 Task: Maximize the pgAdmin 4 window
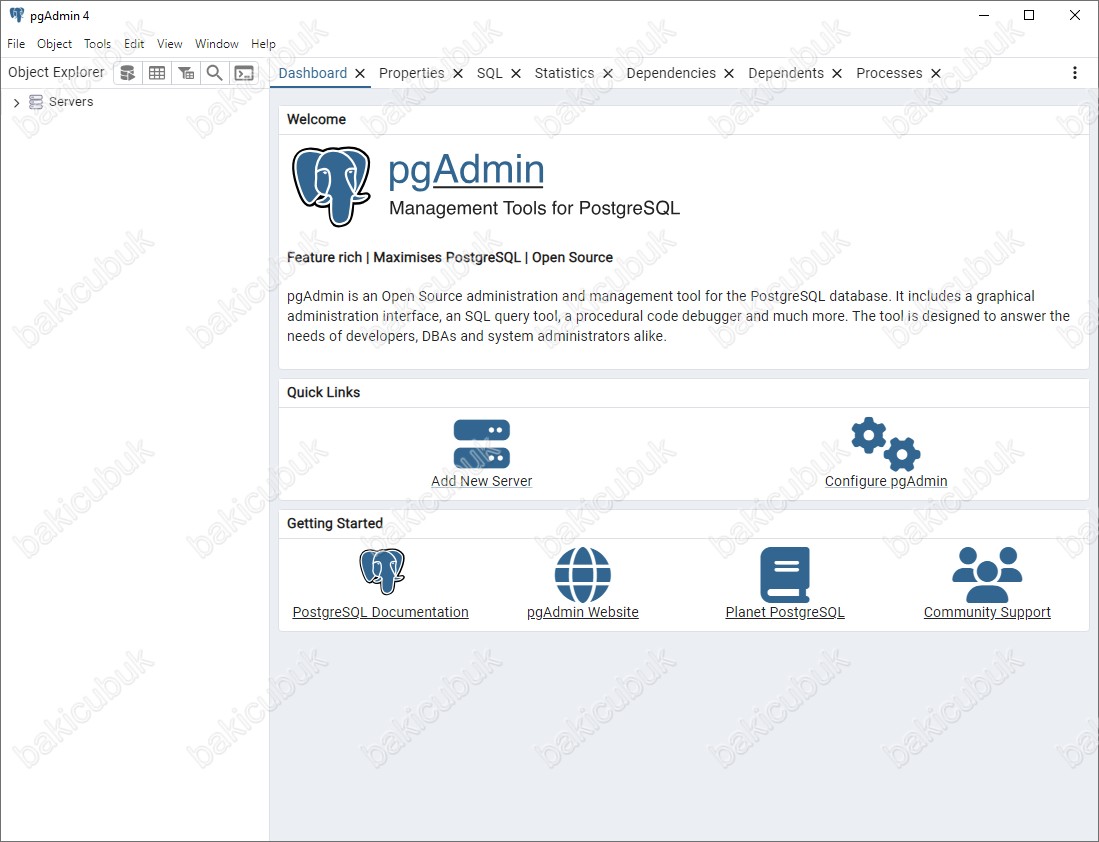[1029, 15]
